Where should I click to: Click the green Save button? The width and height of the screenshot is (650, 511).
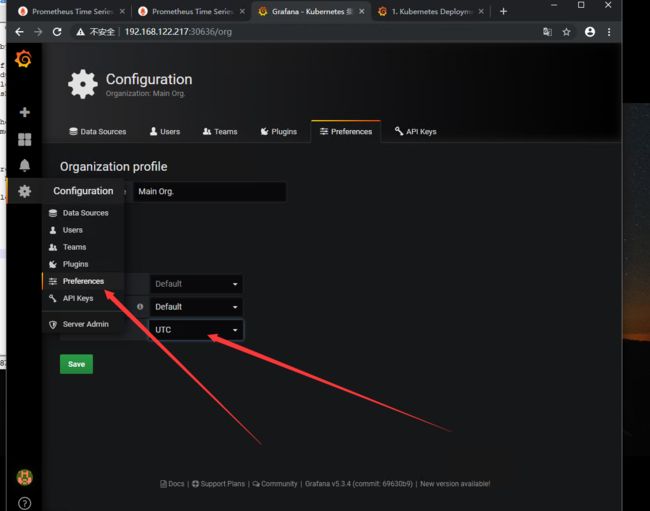click(76, 364)
